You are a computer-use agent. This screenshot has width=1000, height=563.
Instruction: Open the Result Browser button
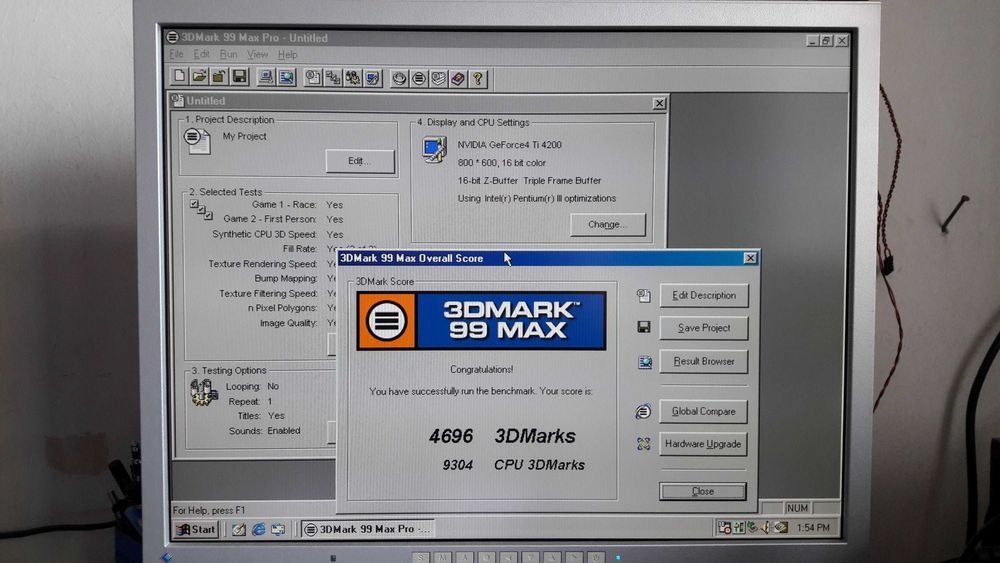click(x=703, y=361)
